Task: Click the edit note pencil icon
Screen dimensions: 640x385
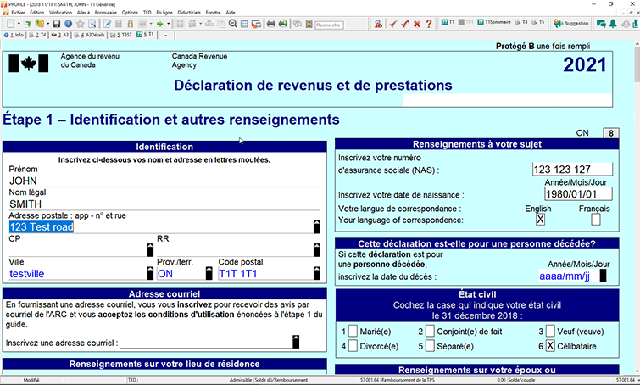Action: (x=107, y=24)
